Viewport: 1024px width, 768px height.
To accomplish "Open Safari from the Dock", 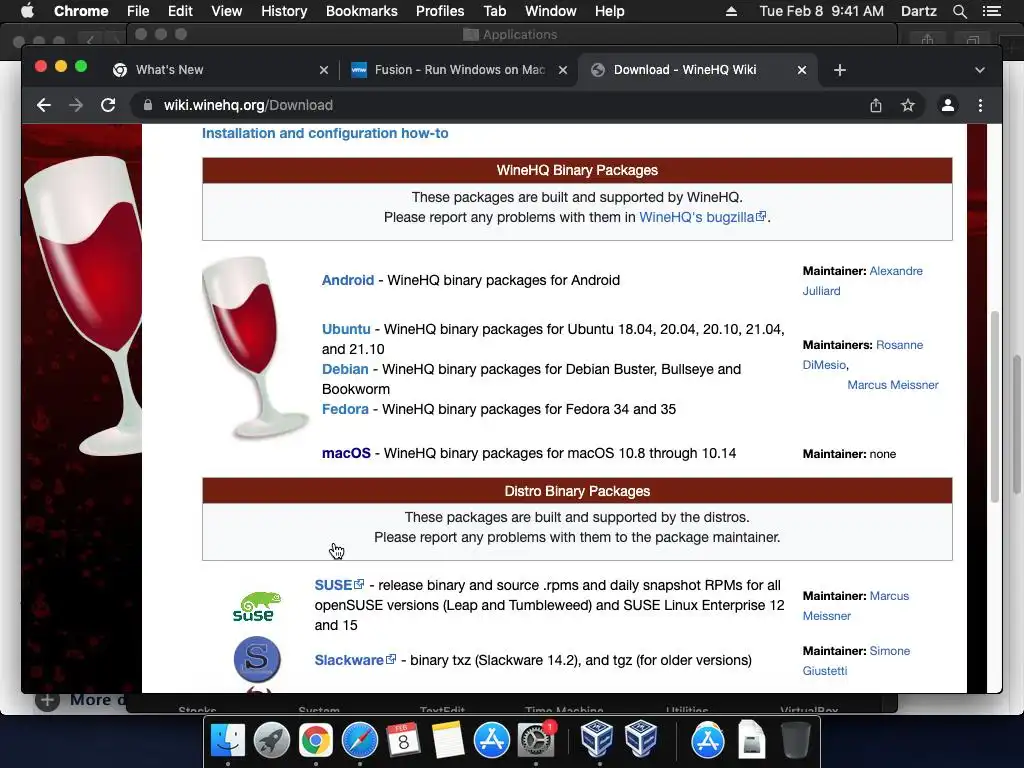I will [360, 741].
